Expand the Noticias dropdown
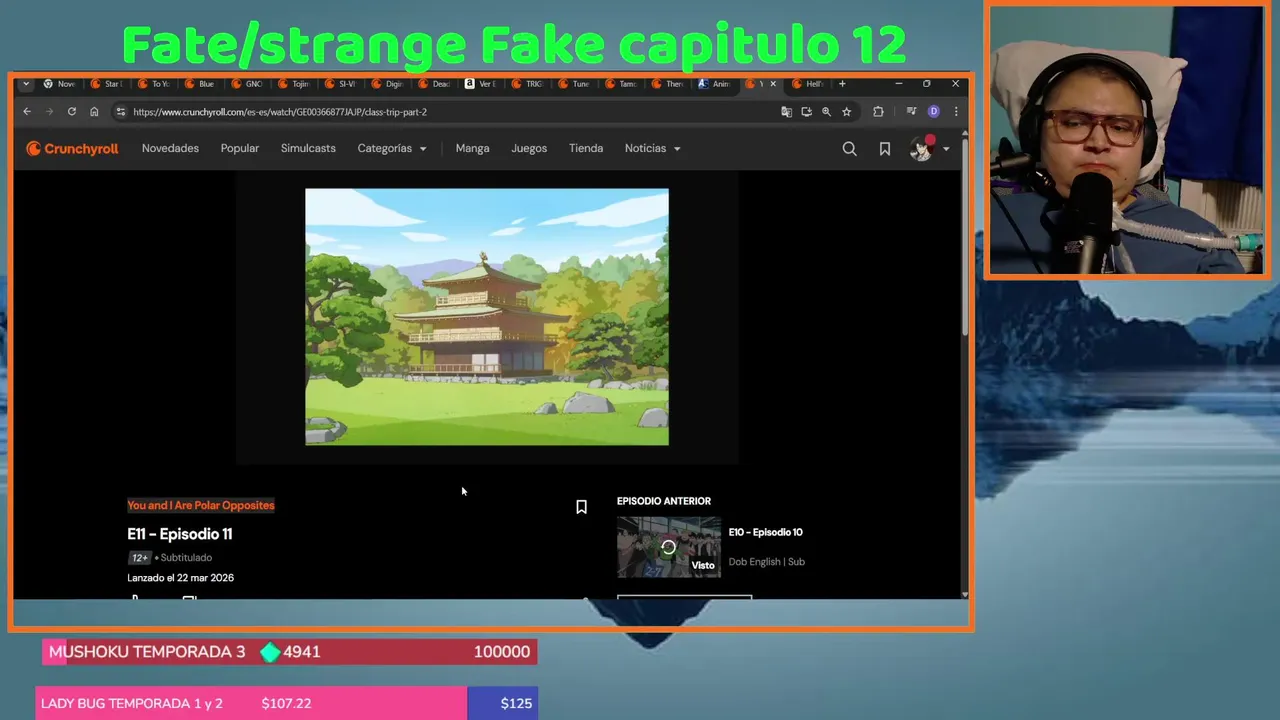 pos(652,149)
